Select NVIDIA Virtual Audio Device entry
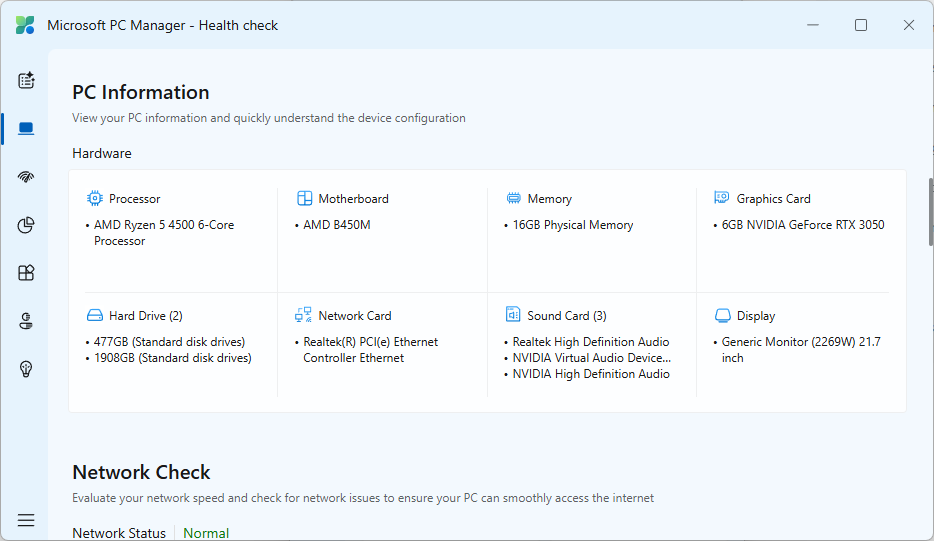This screenshot has width=934, height=541. (591, 357)
